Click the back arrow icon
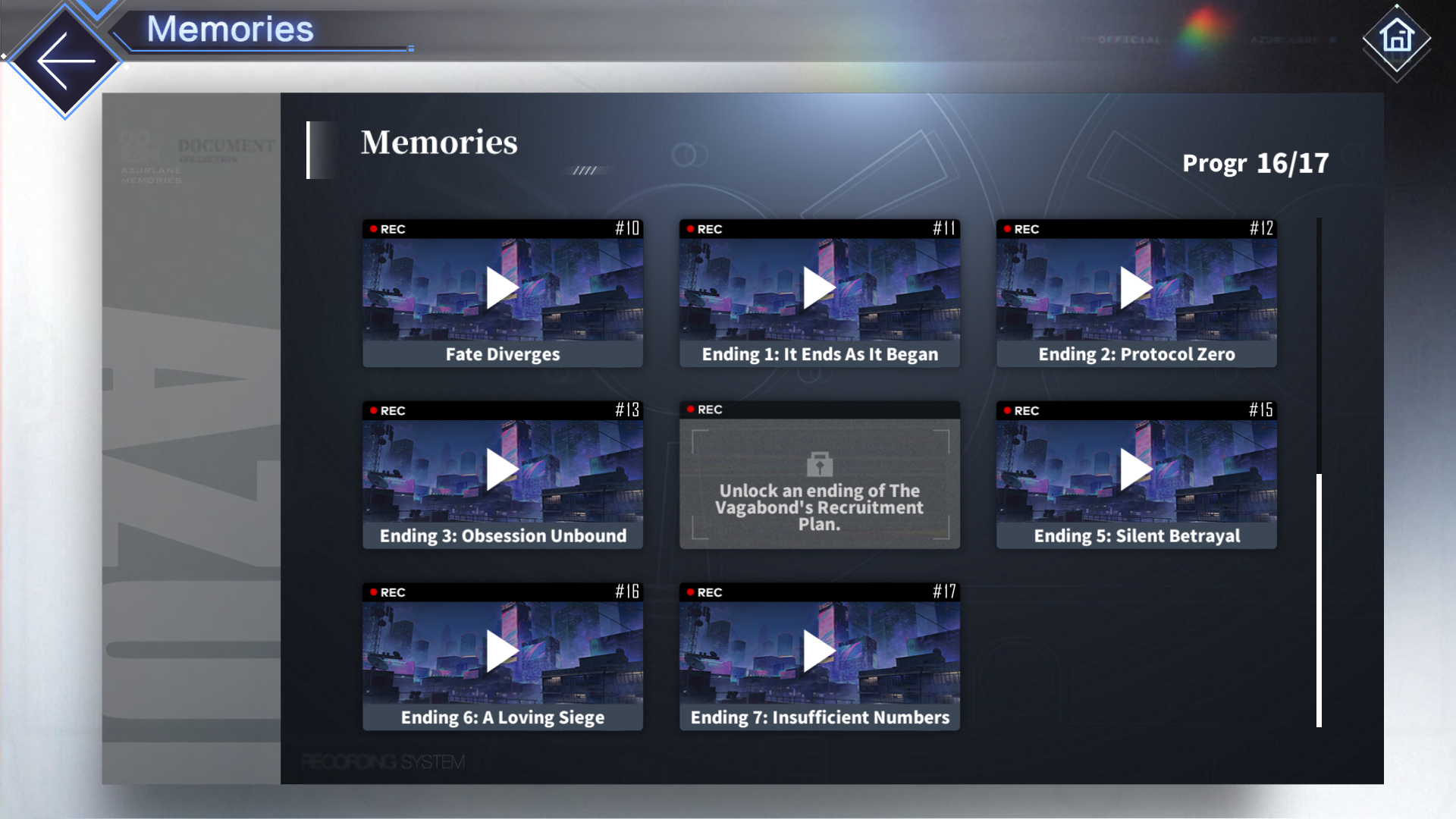 [x=65, y=61]
